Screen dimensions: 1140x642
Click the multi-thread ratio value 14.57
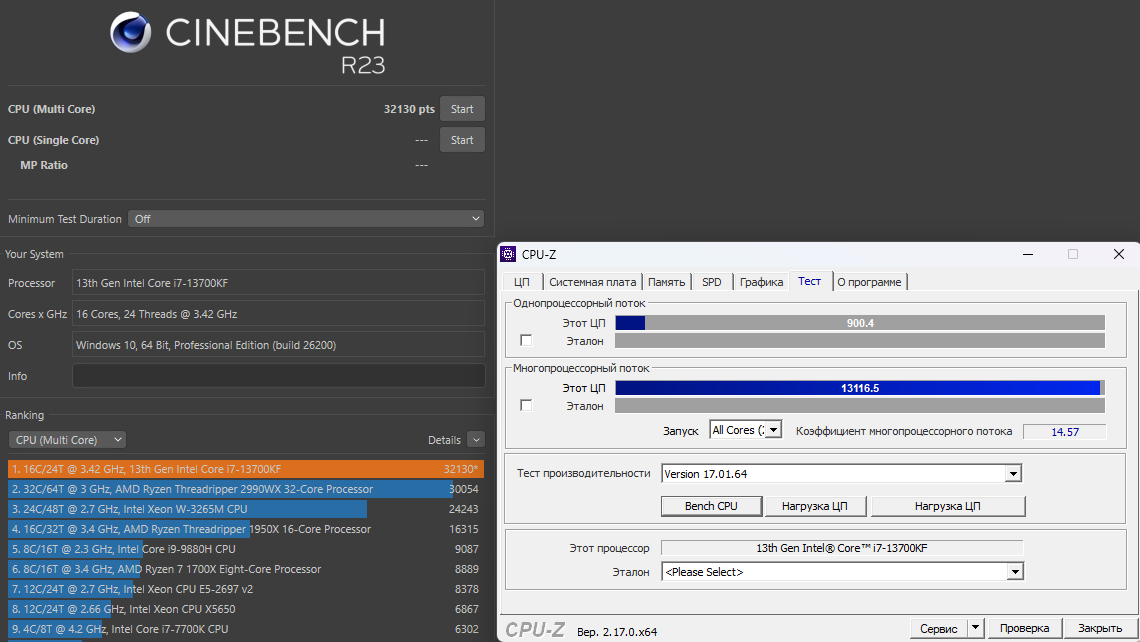1064,432
